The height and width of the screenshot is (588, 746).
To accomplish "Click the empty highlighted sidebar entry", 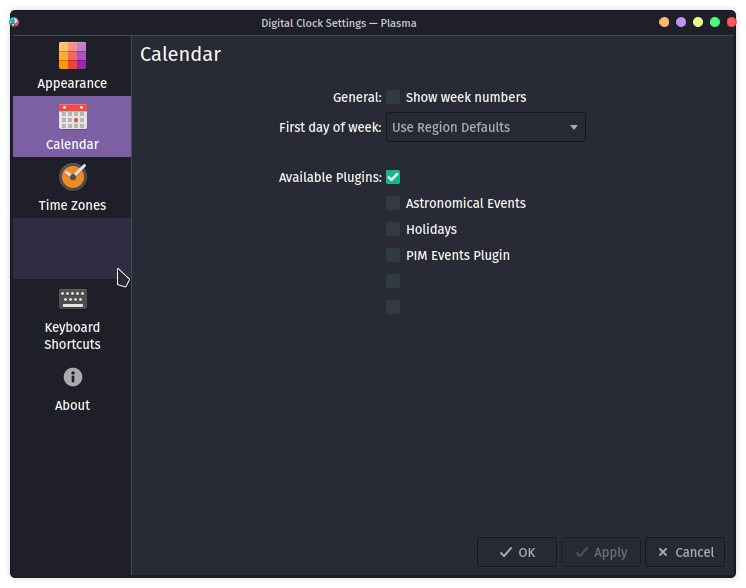I will tap(72, 248).
